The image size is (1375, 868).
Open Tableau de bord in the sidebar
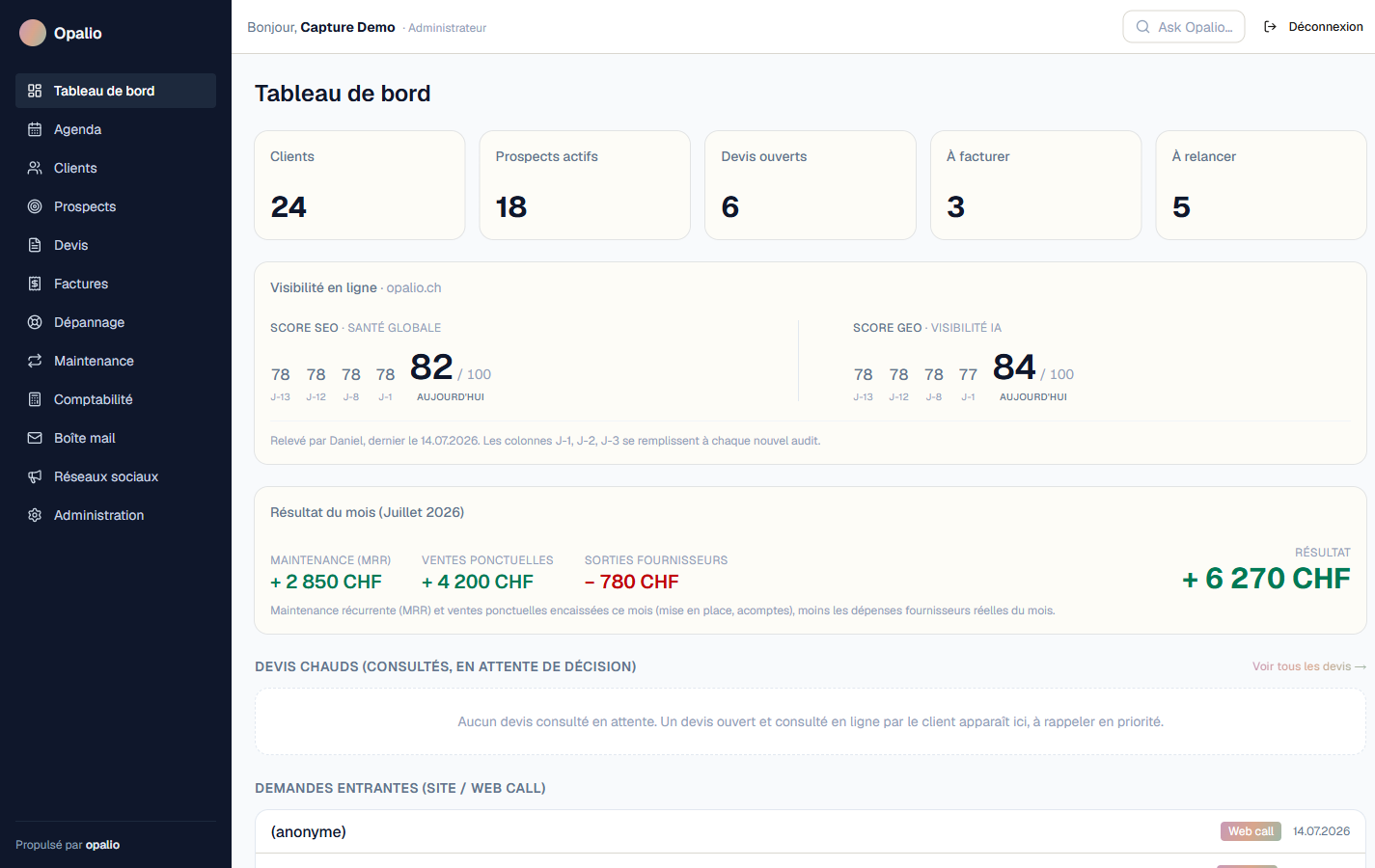point(116,91)
